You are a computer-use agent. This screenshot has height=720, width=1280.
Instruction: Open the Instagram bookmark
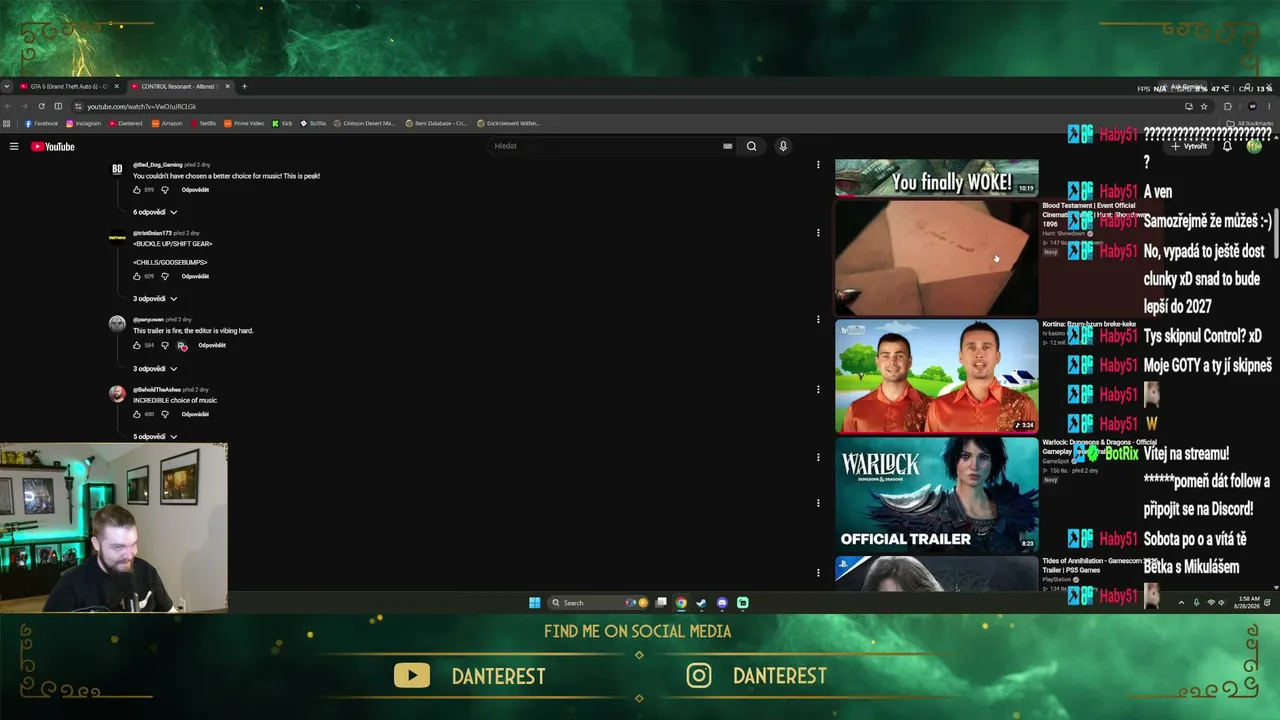point(84,124)
